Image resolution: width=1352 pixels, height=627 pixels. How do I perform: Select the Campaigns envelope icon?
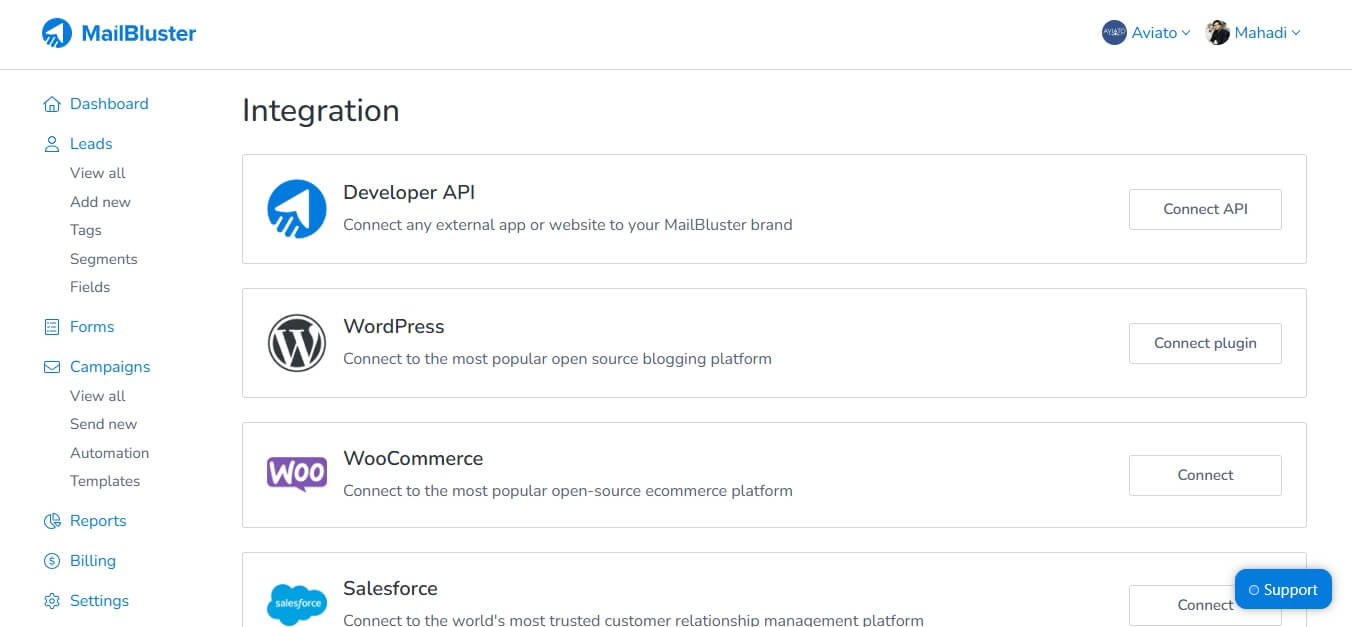(x=51, y=366)
